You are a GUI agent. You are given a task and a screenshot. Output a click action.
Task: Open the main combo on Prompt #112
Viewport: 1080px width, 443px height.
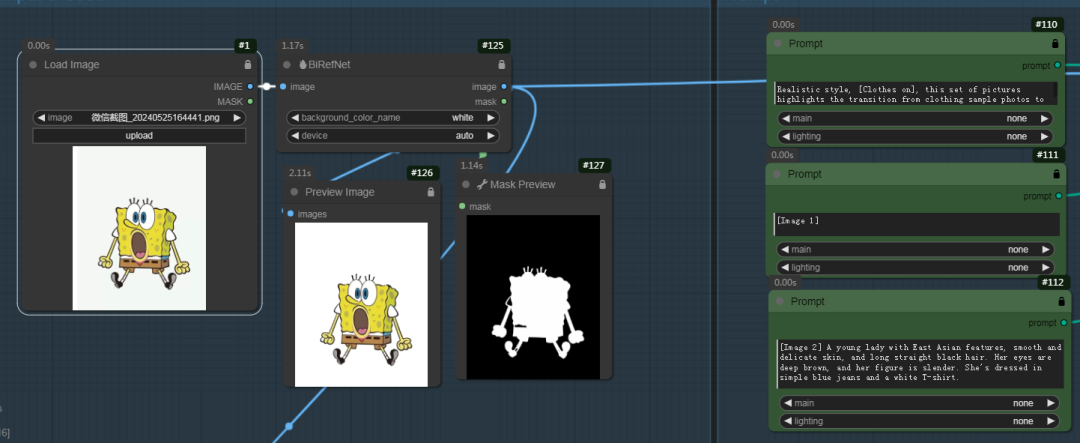(x=920, y=403)
